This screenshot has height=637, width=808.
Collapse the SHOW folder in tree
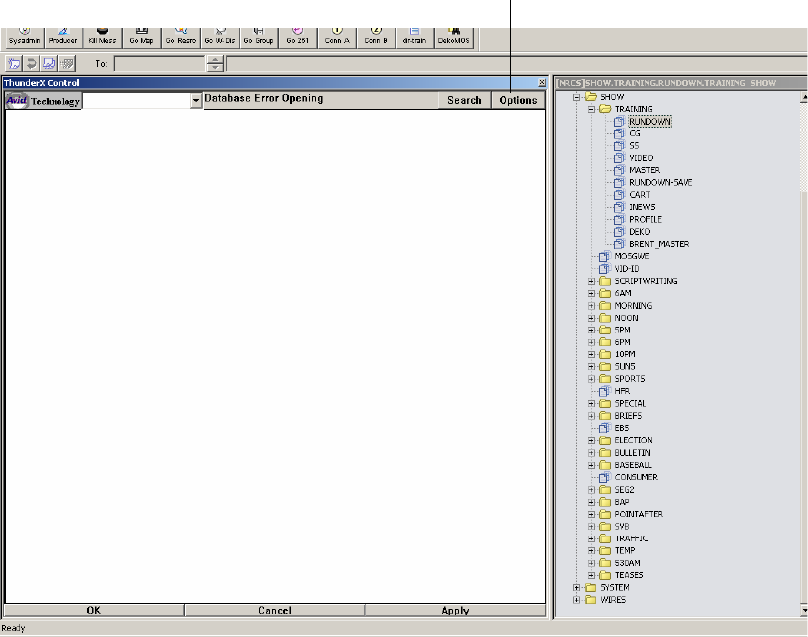[x=577, y=97]
